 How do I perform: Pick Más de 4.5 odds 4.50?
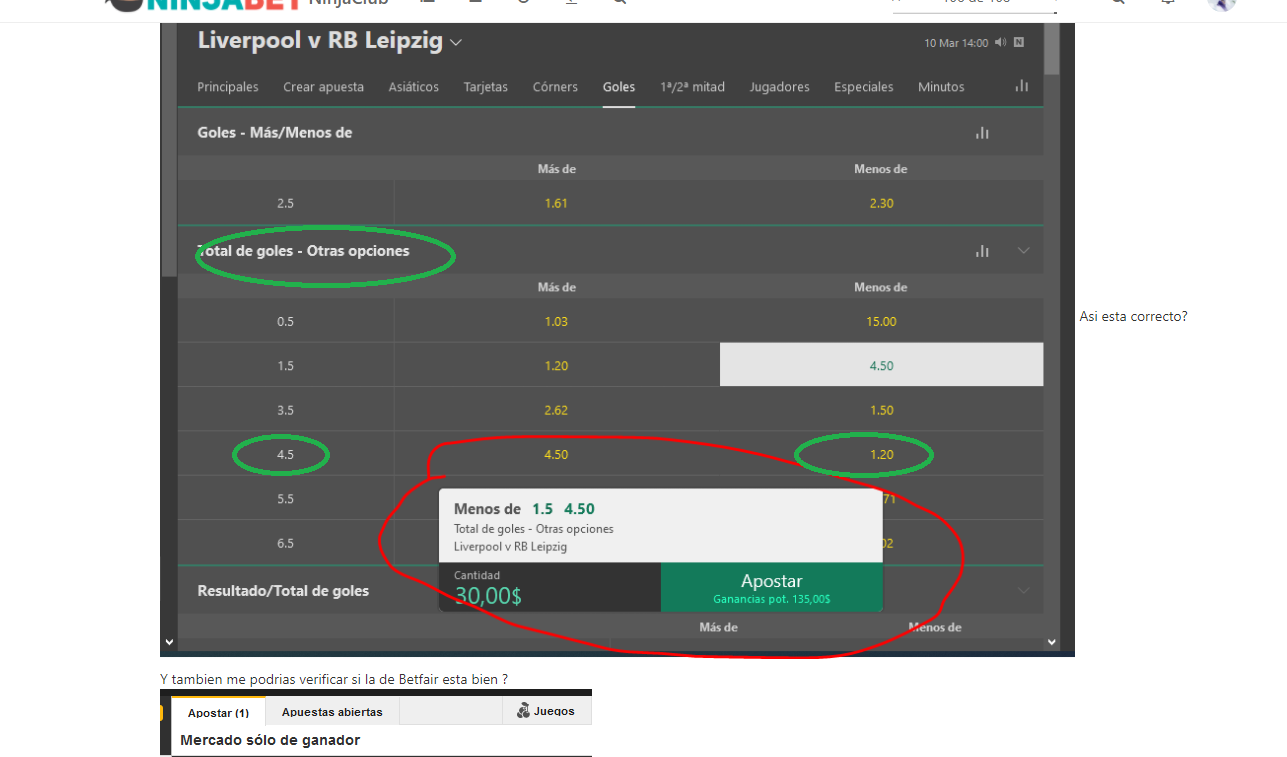coord(556,454)
